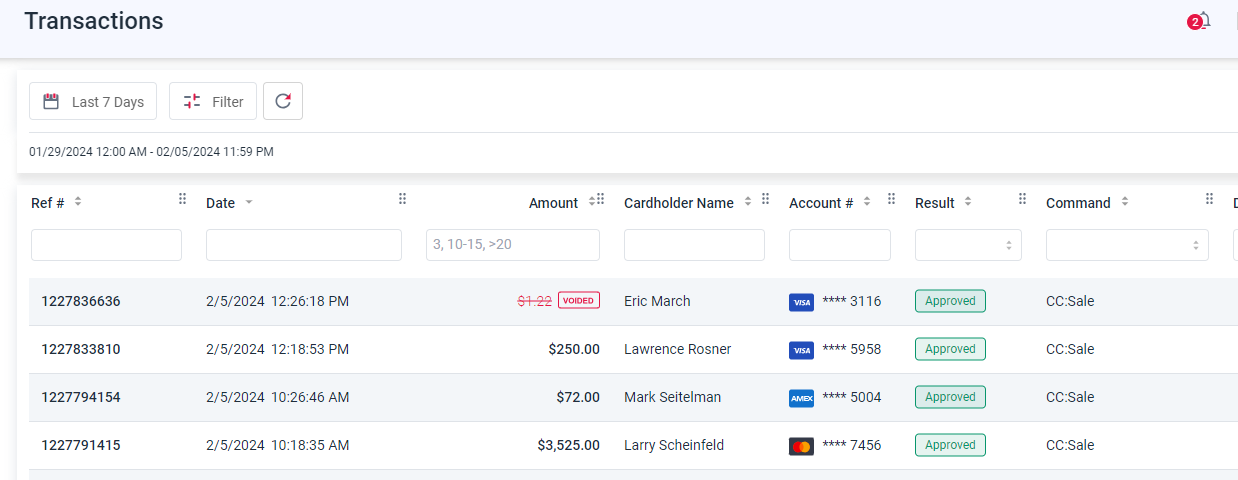
Task: Click the Approved badge for Eric March
Action: [950, 301]
